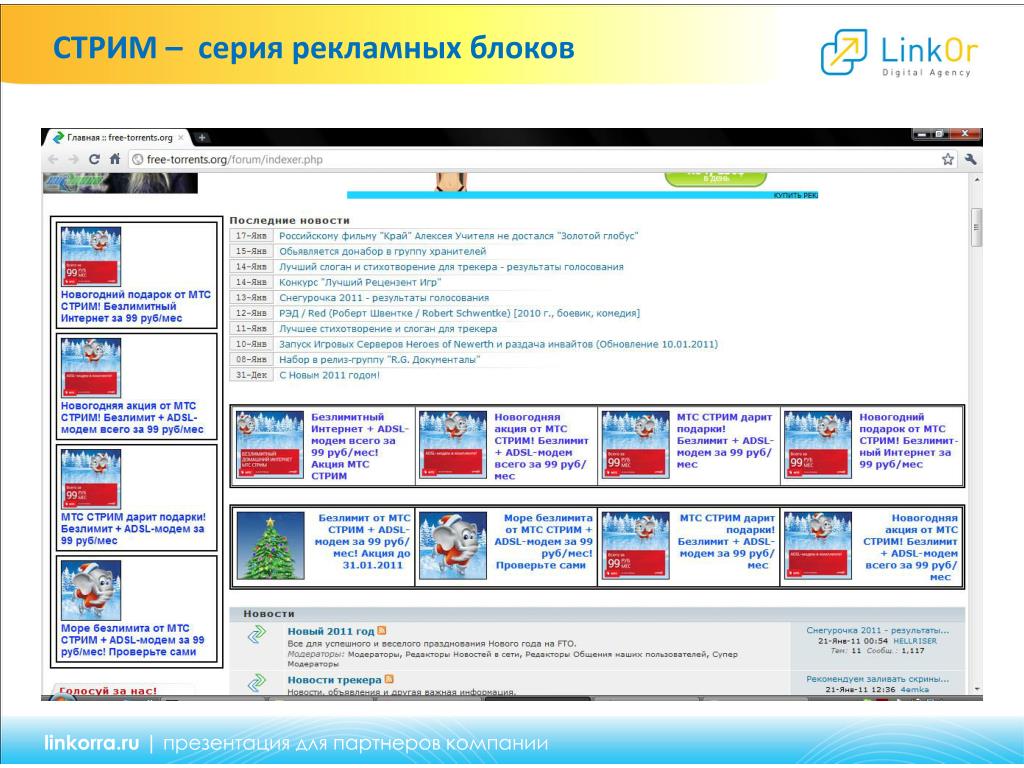Open Объявляется донабор в группу хранителей
This screenshot has width=1024, height=768.
[x=383, y=251]
